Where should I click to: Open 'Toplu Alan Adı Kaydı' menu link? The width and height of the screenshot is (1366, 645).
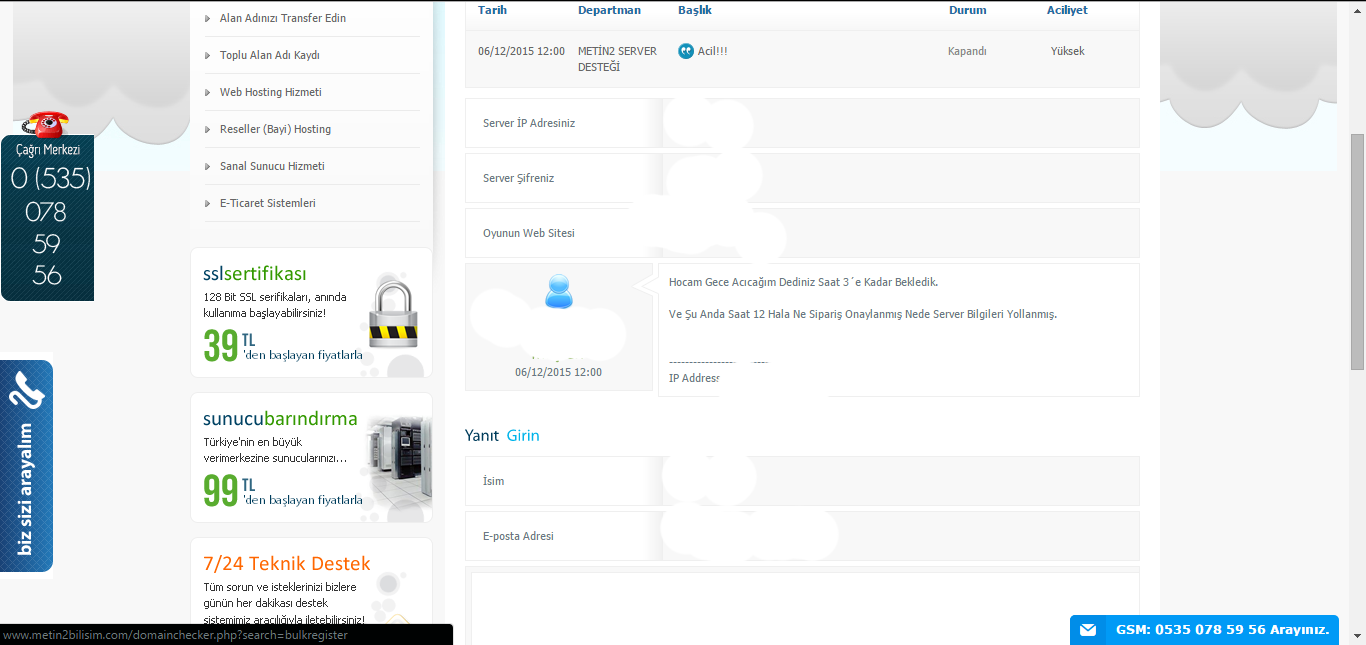click(270, 55)
